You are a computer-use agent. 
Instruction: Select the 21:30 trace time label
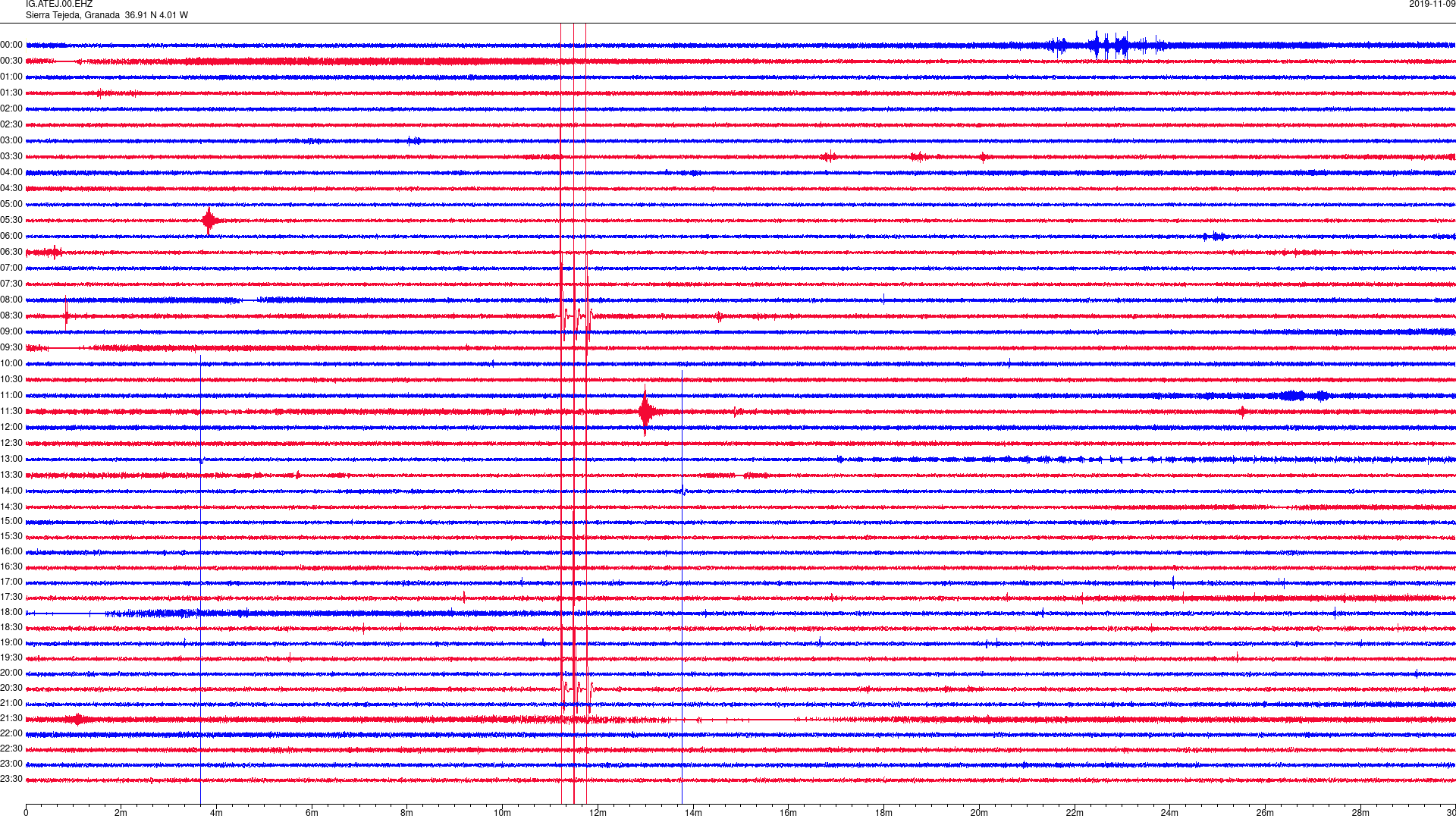[x=11, y=718]
